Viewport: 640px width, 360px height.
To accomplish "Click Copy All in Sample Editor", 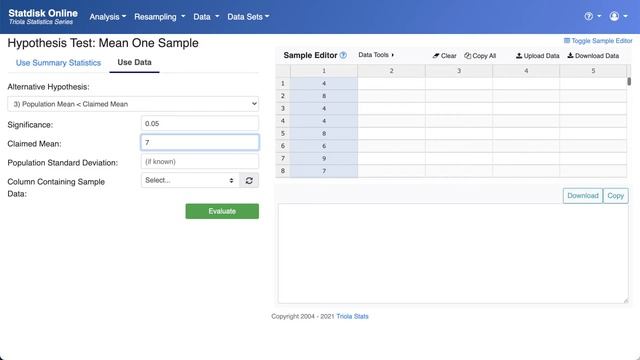I will [x=480, y=56].
